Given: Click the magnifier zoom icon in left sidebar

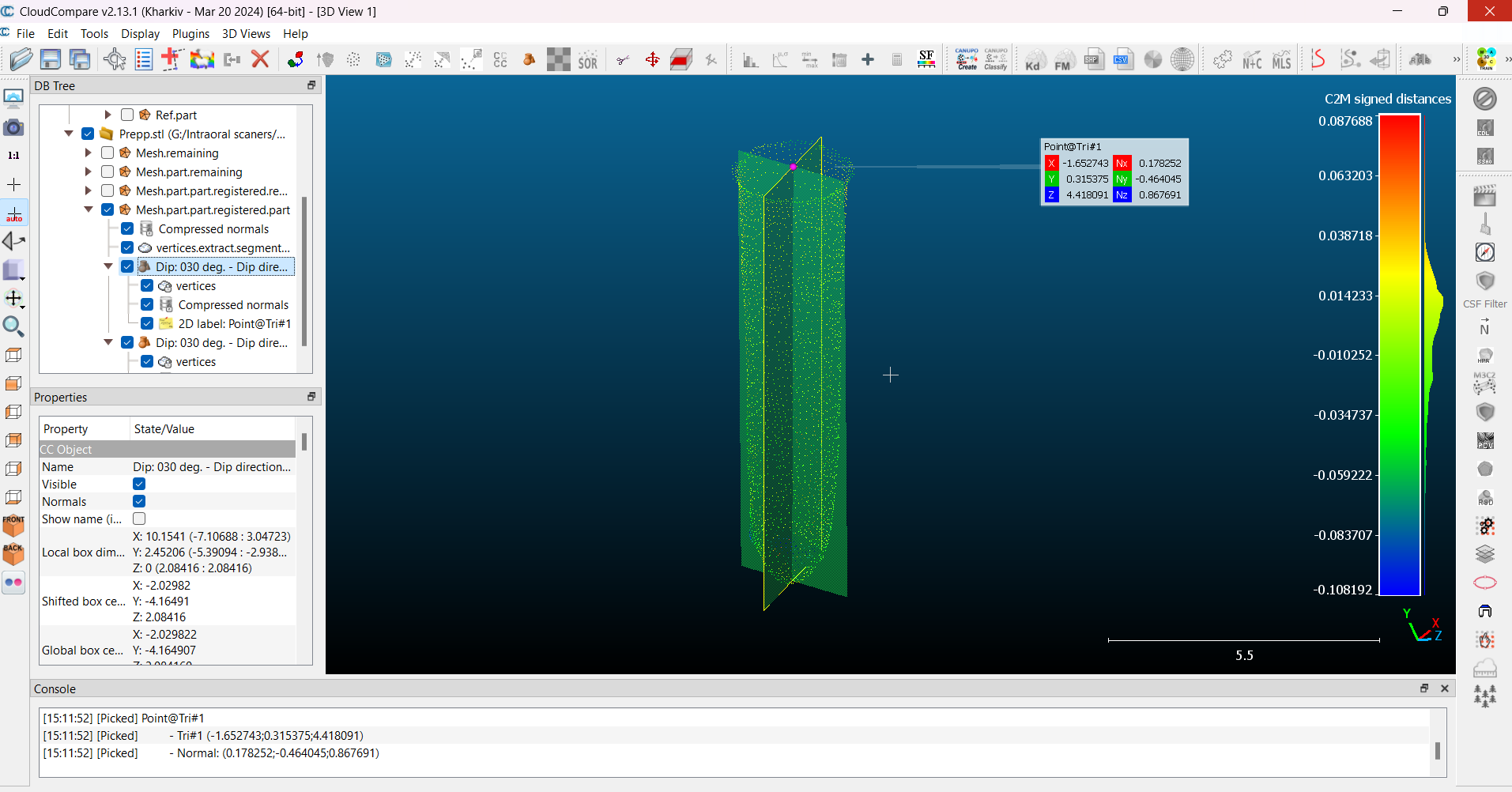Looking at the screenshot, I should (x=13, y=326).
